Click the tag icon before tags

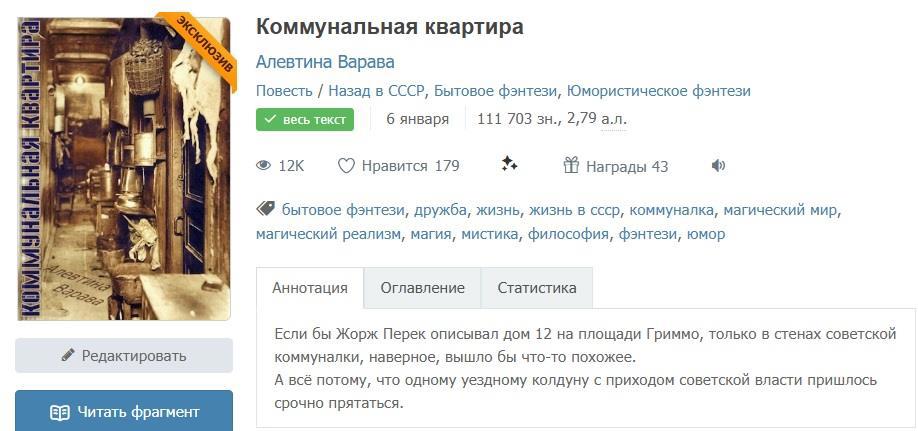[x=265, y=209]
